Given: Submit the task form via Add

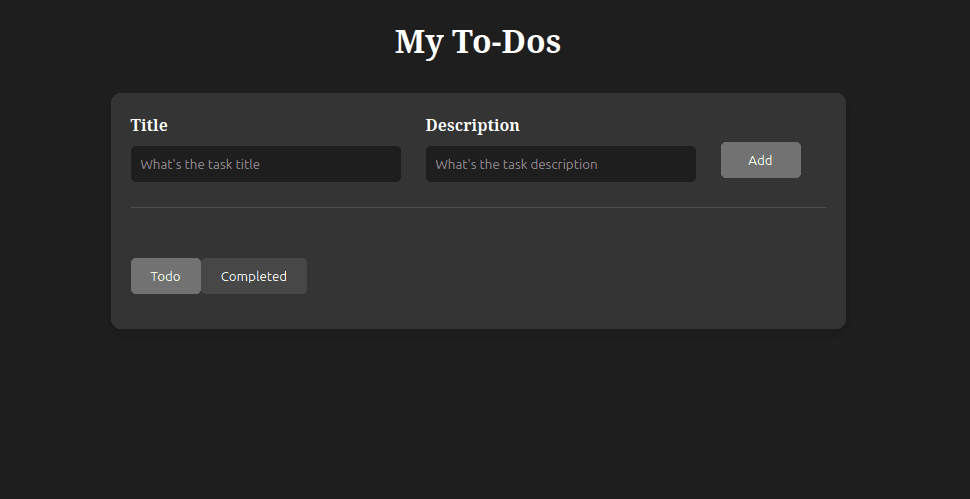Looking at the screenshot, I should pos(760,160).
